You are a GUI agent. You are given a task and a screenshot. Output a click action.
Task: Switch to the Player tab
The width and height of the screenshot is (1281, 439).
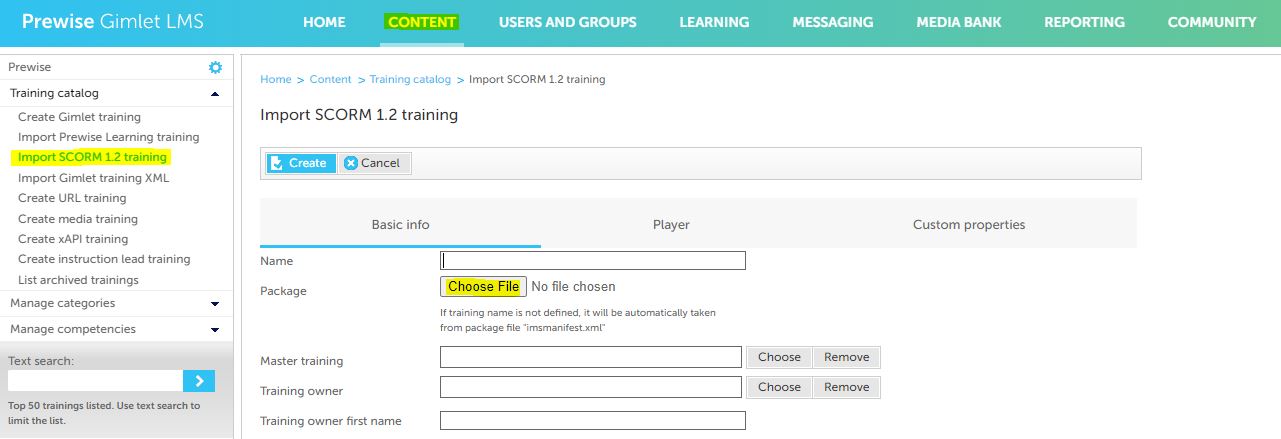point(671,224)
